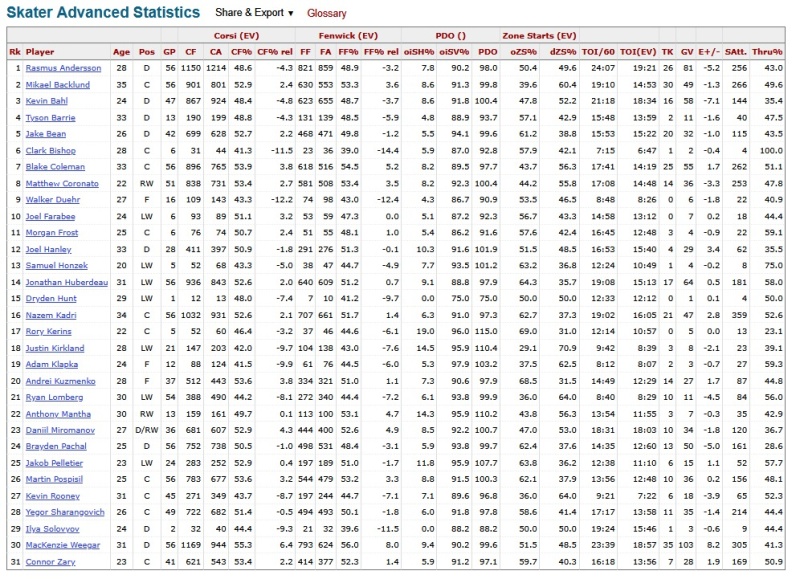This screenshot has height=579, width=800.
Task: Open Andrei Kuzmenko player link
Action: pyautogui.click(x=60, y=381)
